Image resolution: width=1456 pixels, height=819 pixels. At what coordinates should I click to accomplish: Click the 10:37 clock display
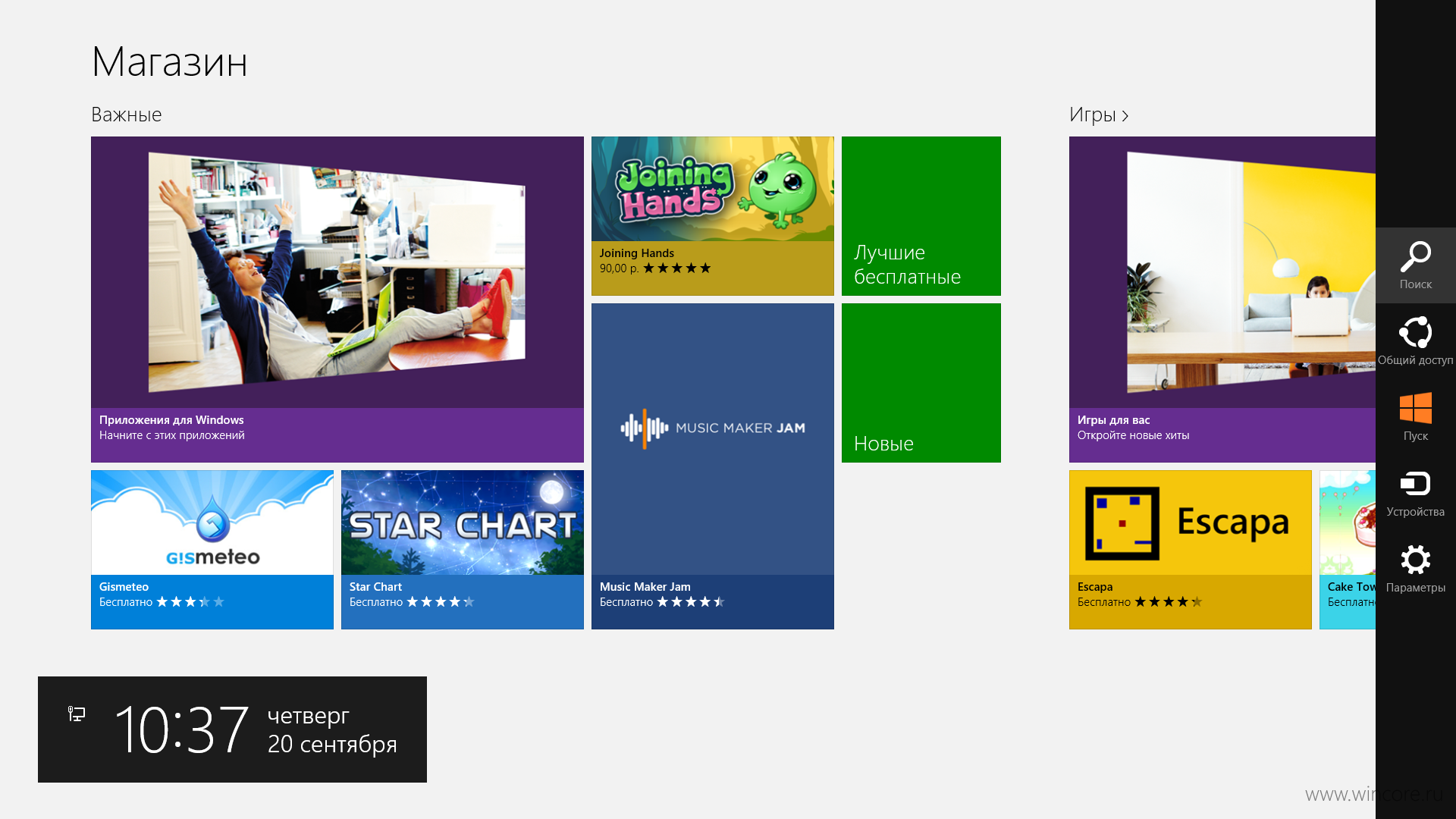[x=182, y=730]
